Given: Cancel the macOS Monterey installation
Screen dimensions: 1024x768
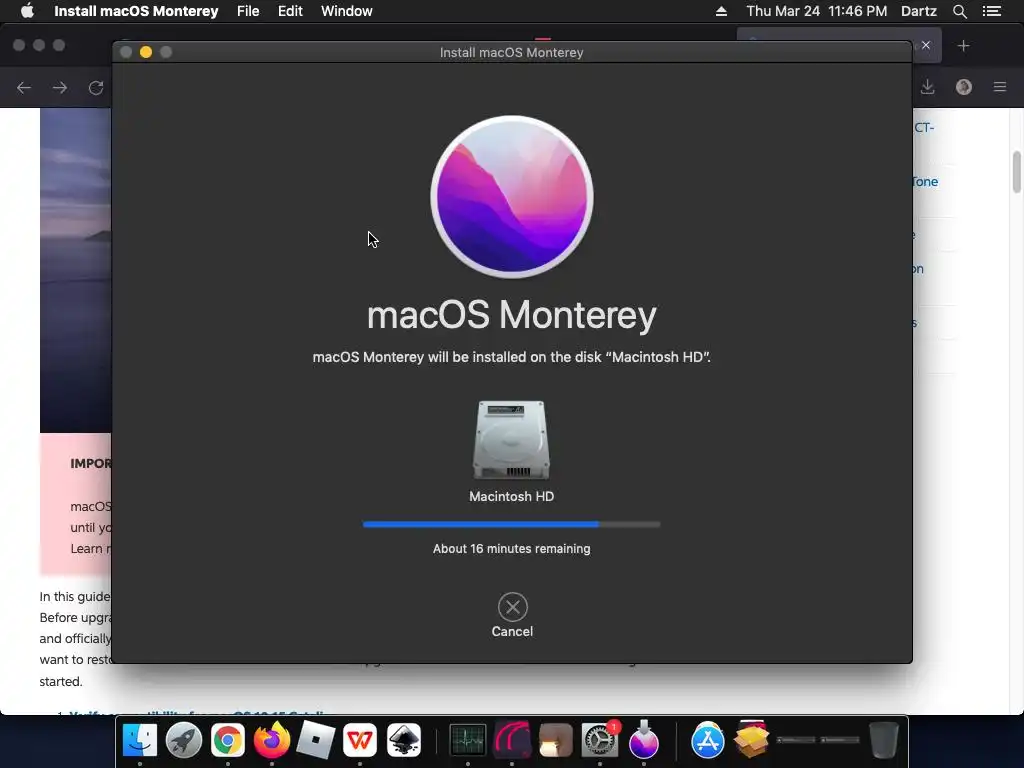Looking at the screenshot, I should [x=513, y=607].
